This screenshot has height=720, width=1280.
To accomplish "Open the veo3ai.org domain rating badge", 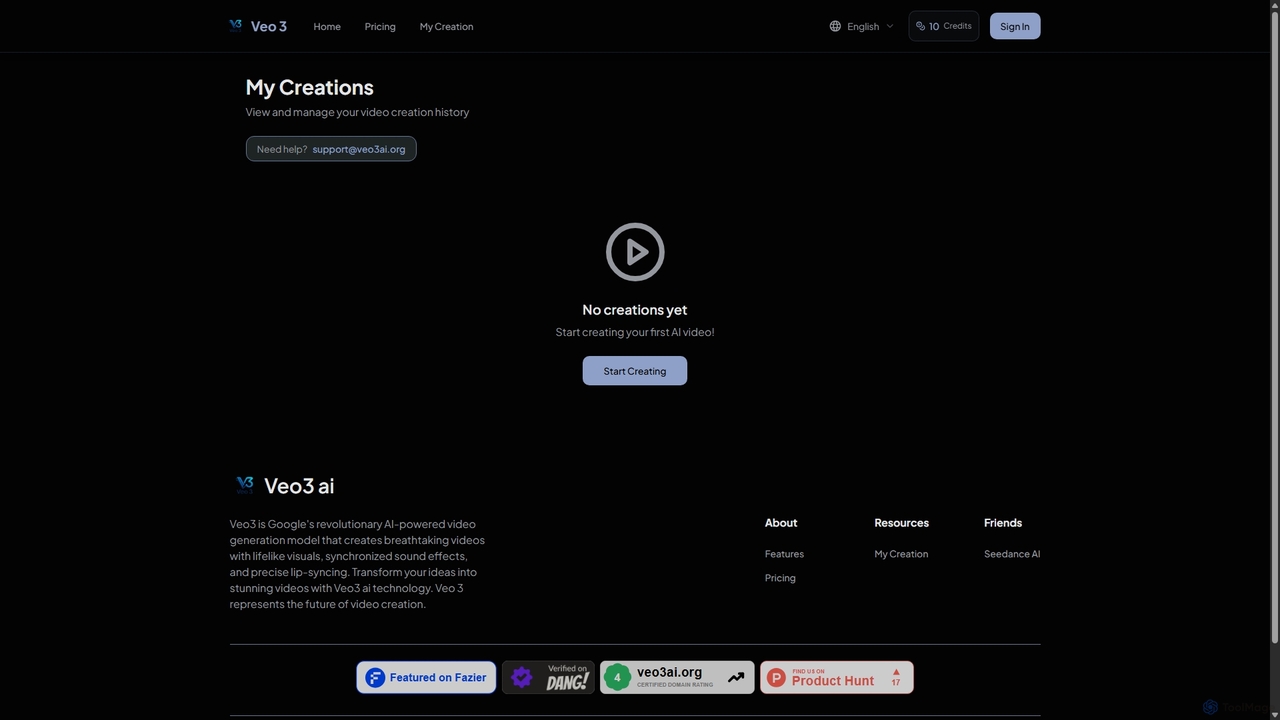I will (677, 677).
